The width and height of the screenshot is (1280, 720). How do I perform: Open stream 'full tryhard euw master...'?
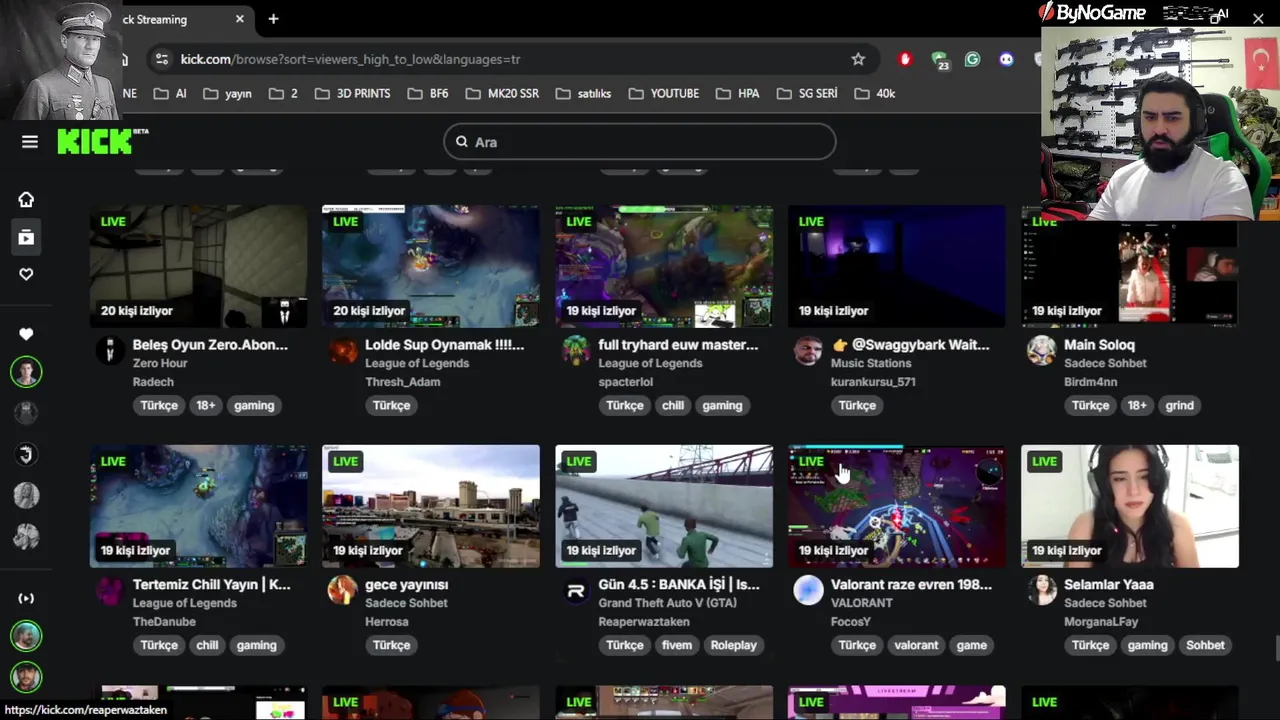[x=678, y=344]
